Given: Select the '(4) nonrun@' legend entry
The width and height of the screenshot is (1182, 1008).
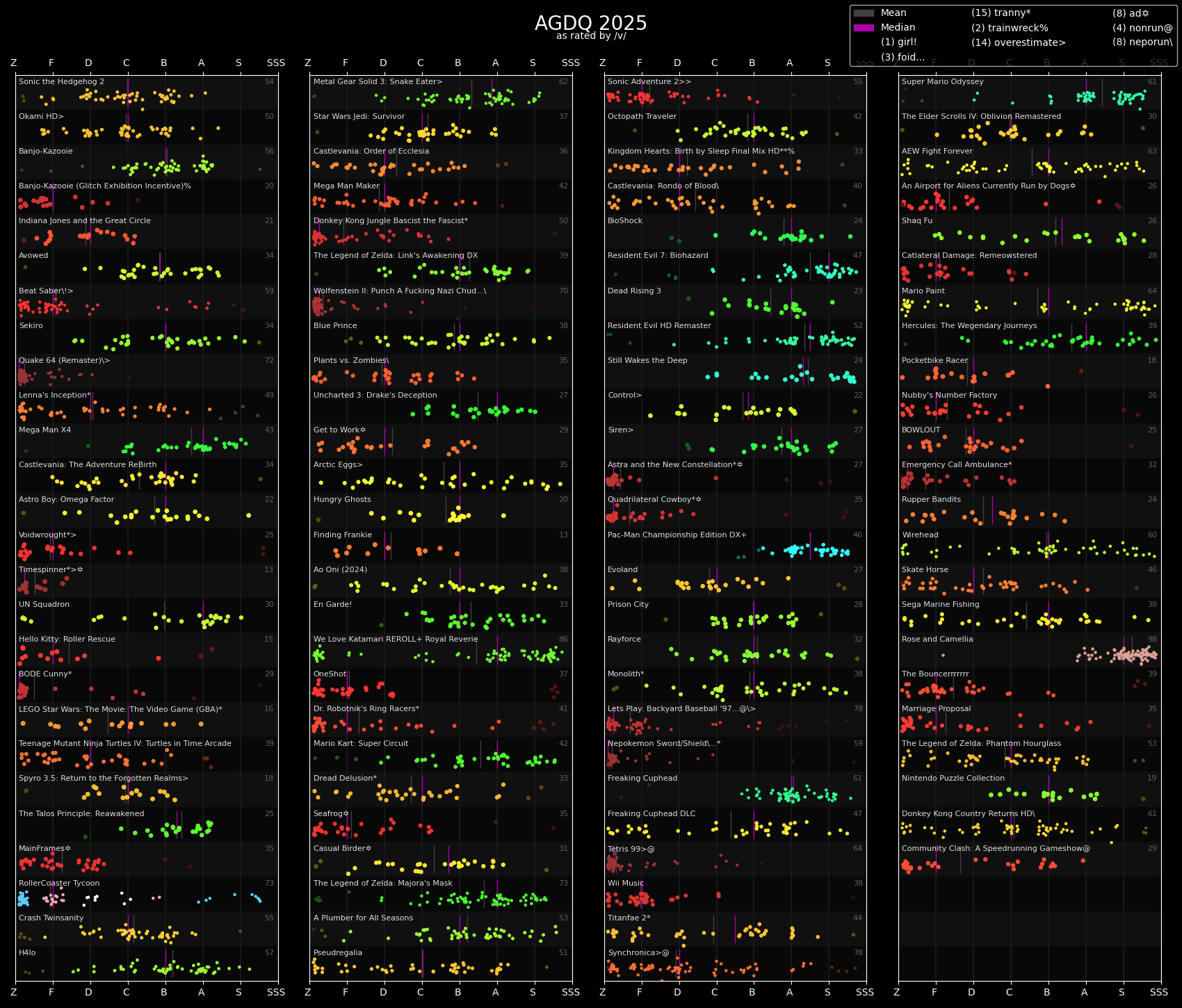Looking at the screenshot, I should click(1142, 28).
